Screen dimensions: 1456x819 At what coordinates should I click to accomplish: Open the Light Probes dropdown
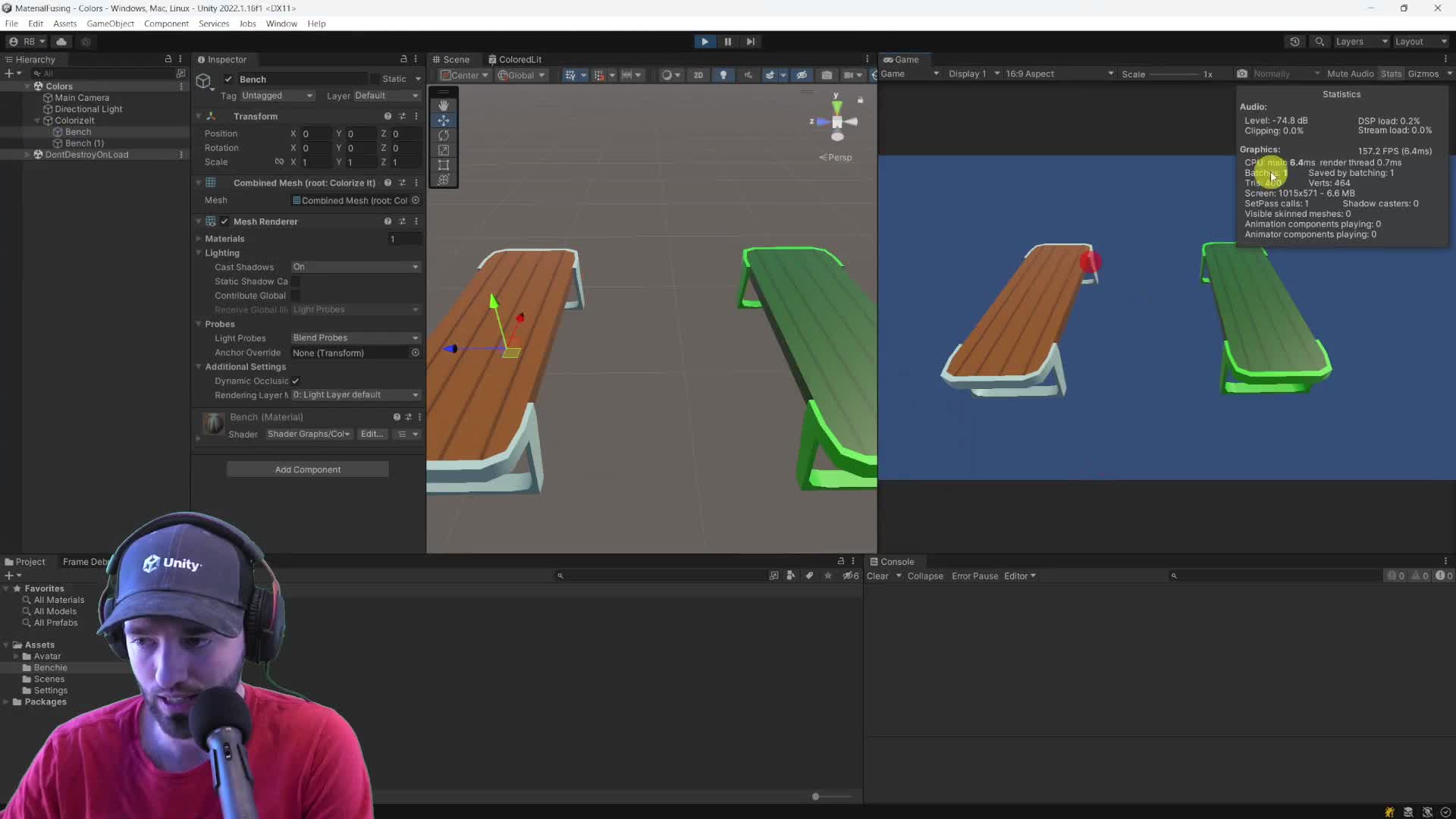coord(355,337)
